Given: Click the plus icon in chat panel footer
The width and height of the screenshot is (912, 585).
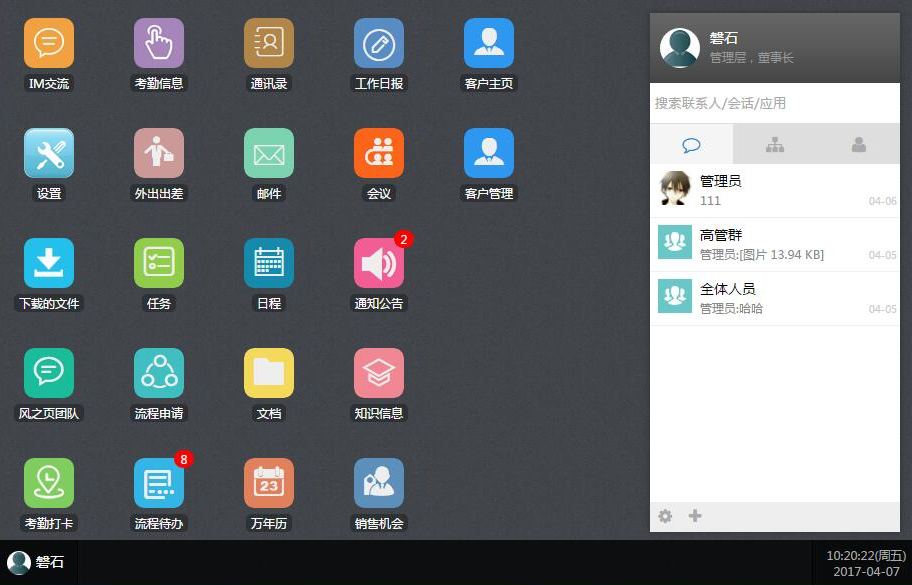Looking at the screenshot, I should point(695,516).
